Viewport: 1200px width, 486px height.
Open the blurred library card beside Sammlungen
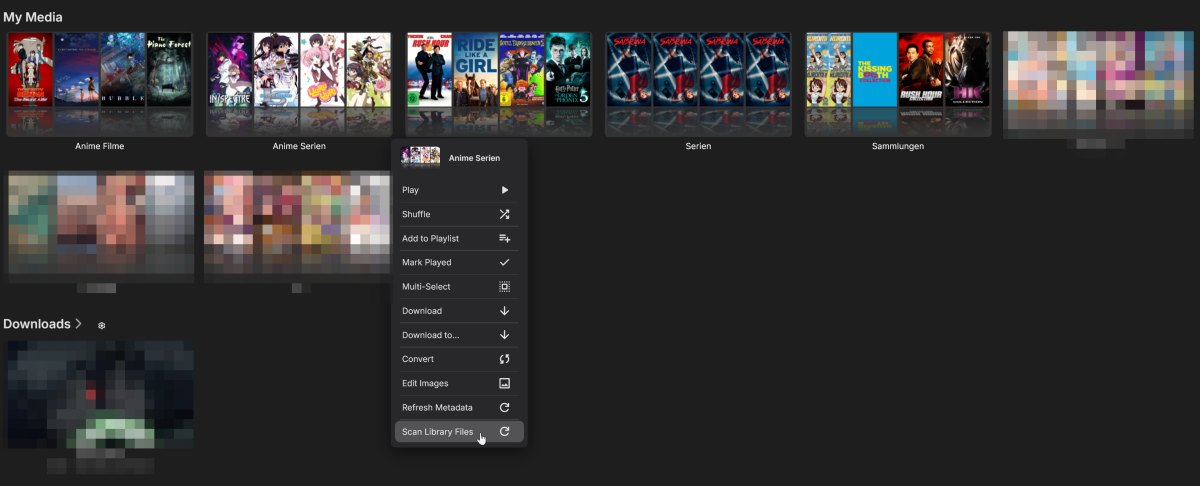pos(1099,85)
